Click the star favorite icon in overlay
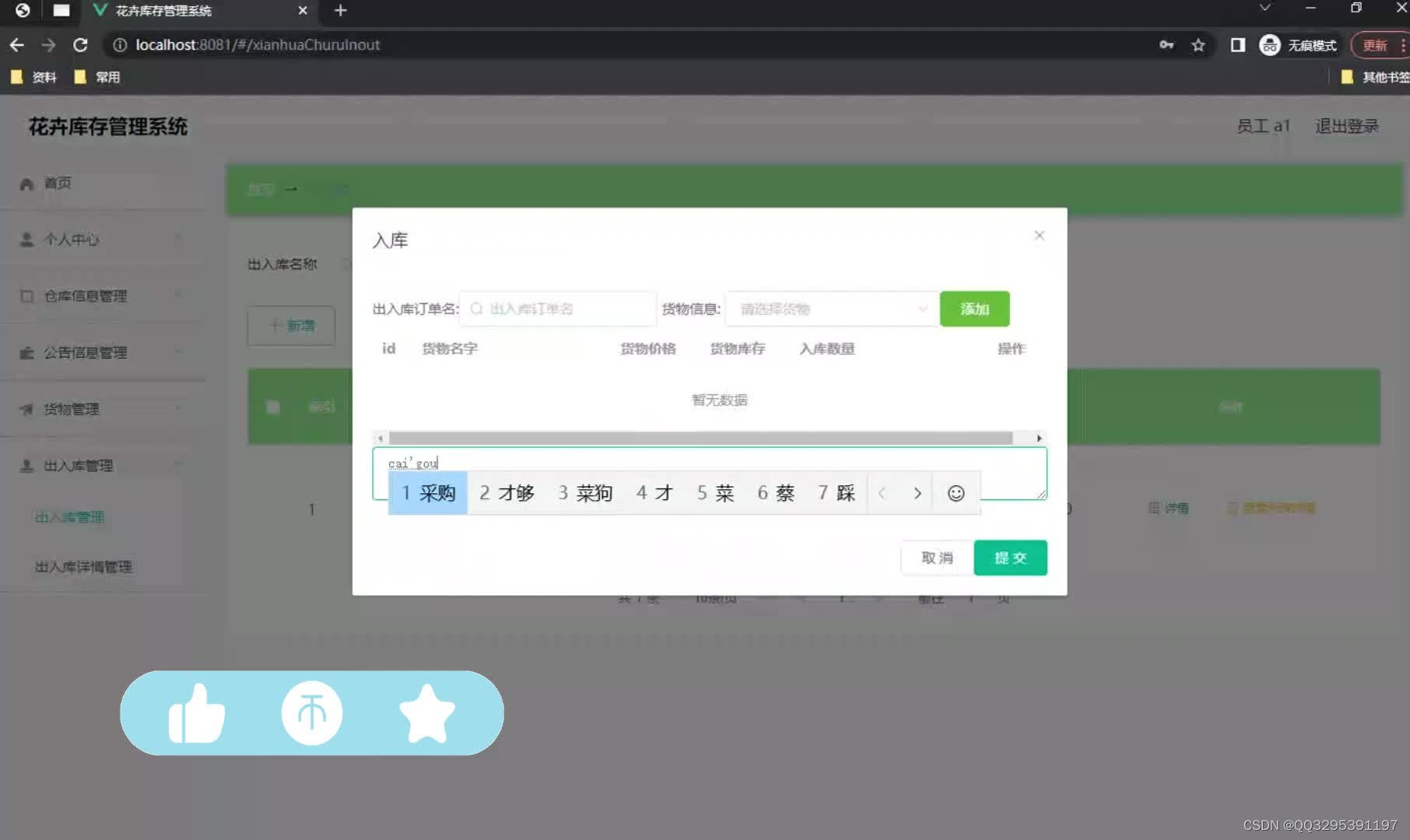Image resolution: width=1410 pixels, height=840 pixels. point(426,713)
